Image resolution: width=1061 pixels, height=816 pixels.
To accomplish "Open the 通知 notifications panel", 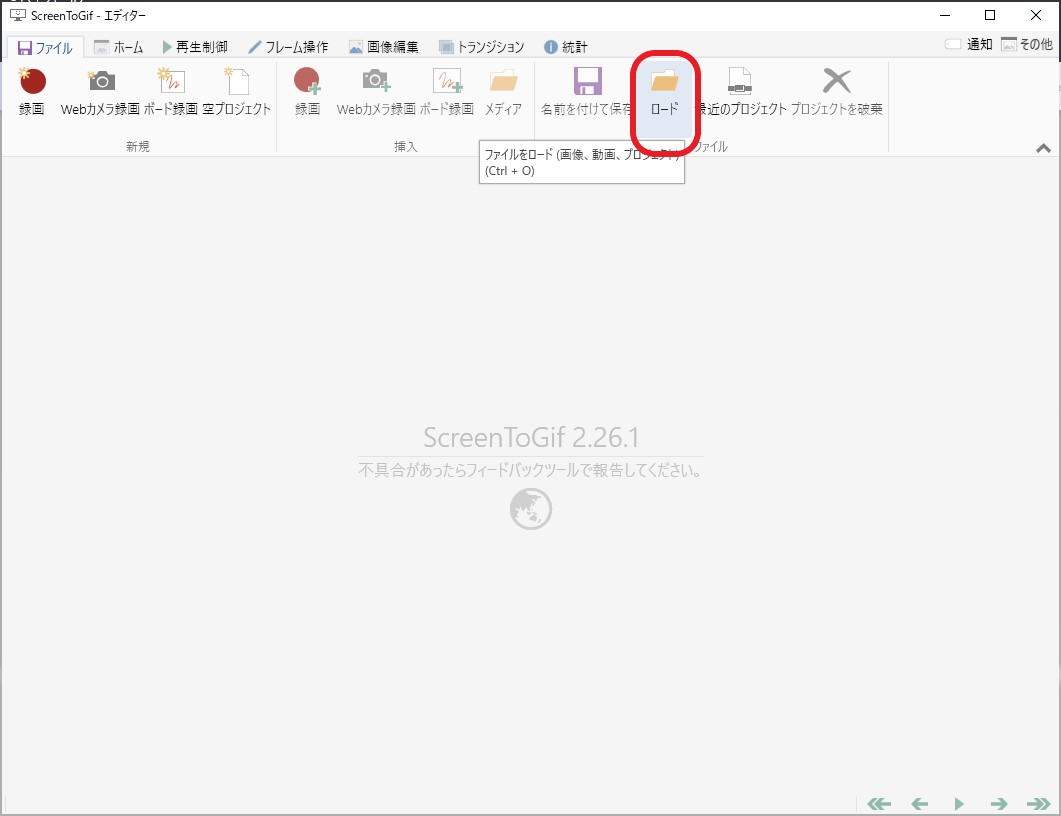I will click(x=966, y=44).
